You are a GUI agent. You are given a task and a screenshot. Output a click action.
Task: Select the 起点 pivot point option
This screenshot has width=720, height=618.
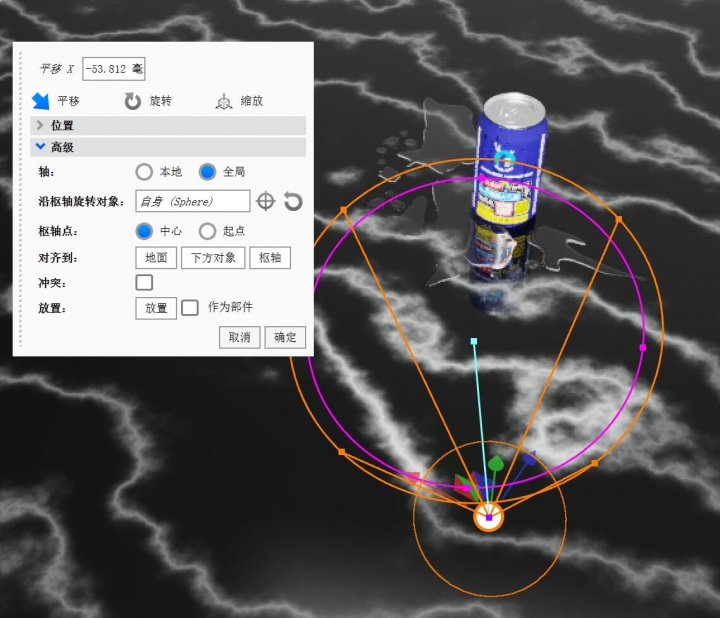point(207,231)
